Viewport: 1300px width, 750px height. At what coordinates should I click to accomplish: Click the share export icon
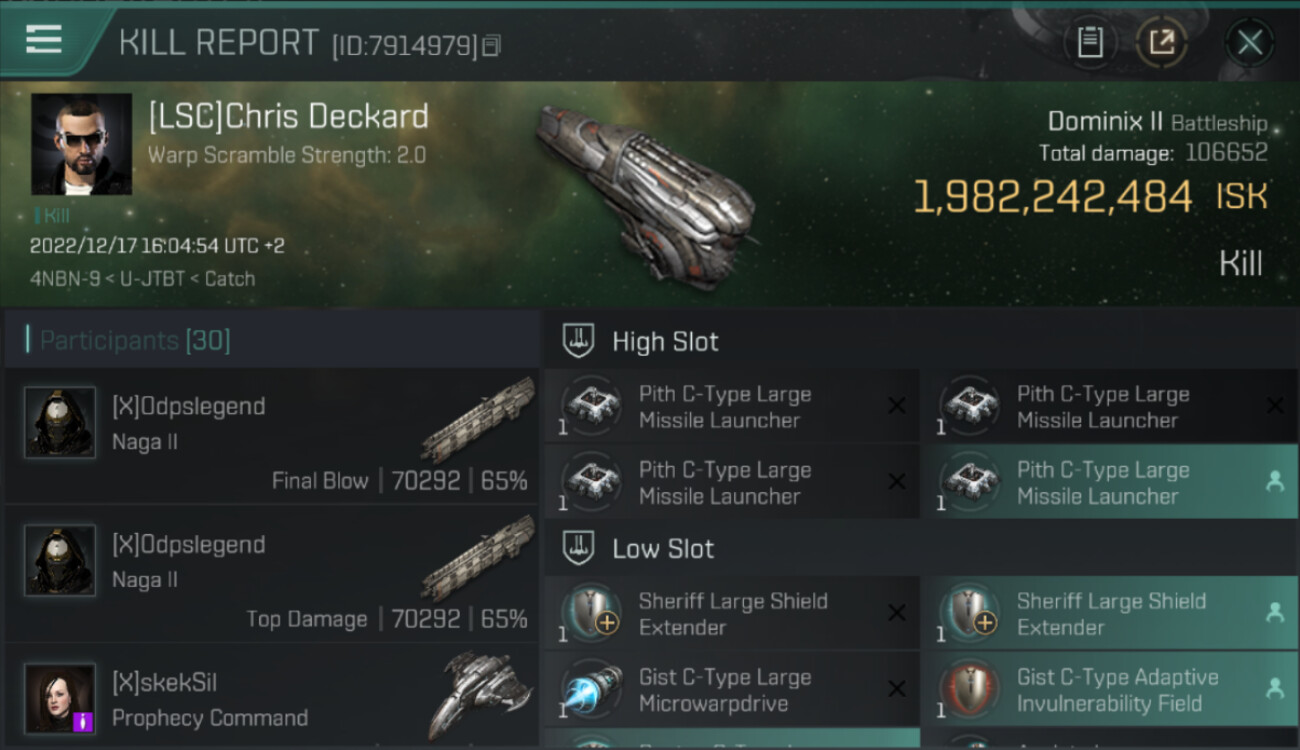(x=1161, y=43)
